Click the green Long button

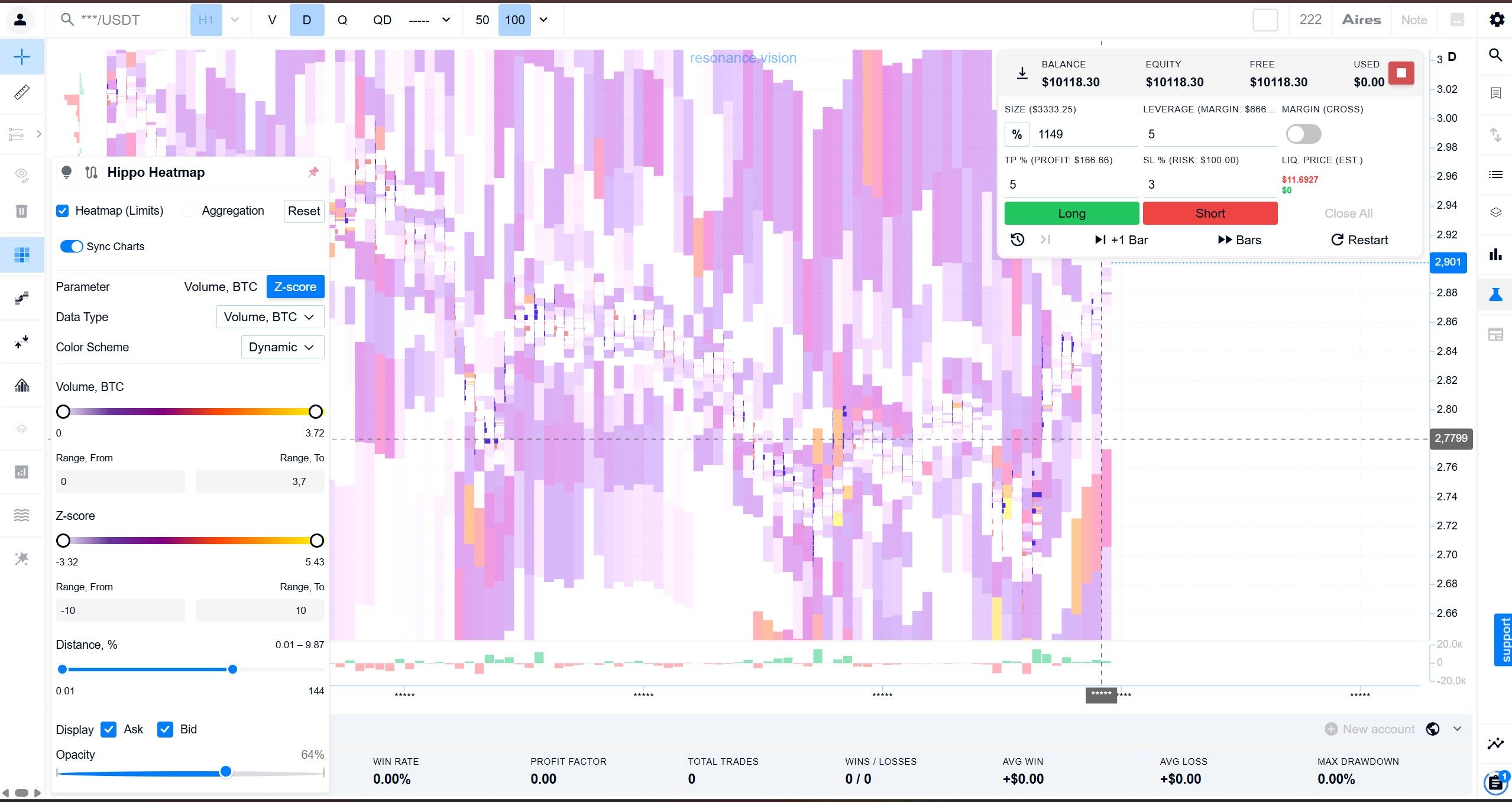tap(1071, 214)
